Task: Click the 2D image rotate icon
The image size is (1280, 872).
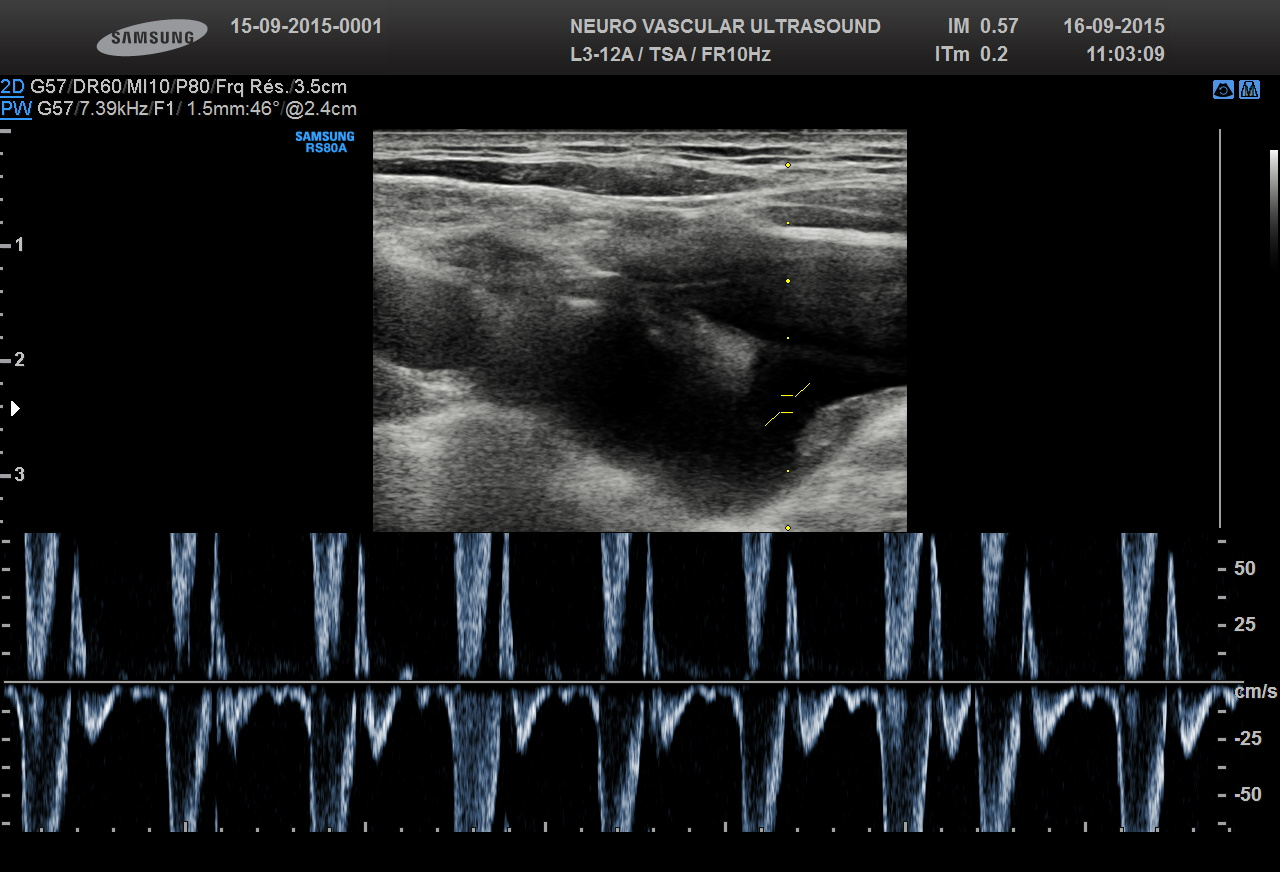Action: tap(1223, 90)
